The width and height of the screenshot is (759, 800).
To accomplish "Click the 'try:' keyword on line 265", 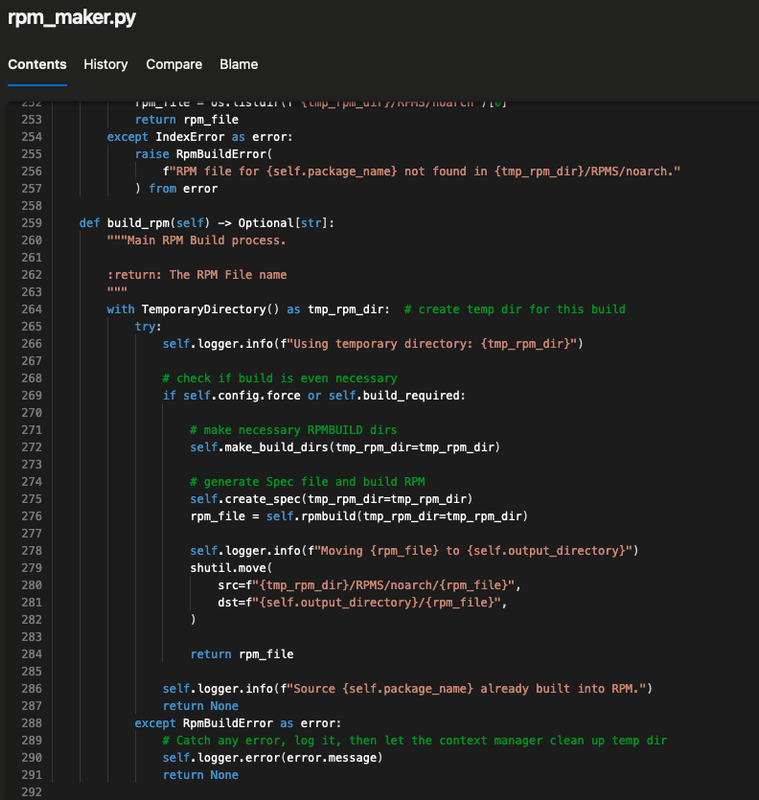I will click(148, 327).
